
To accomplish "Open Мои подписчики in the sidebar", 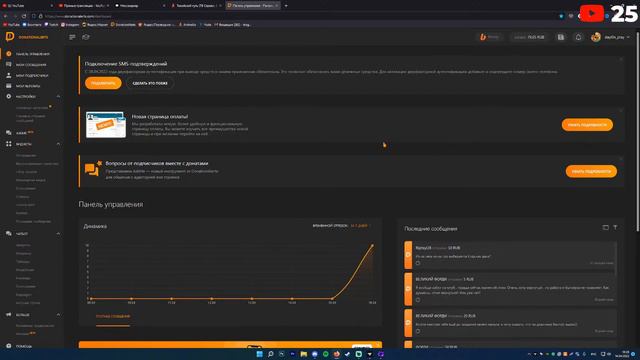I will click(31, 76).
